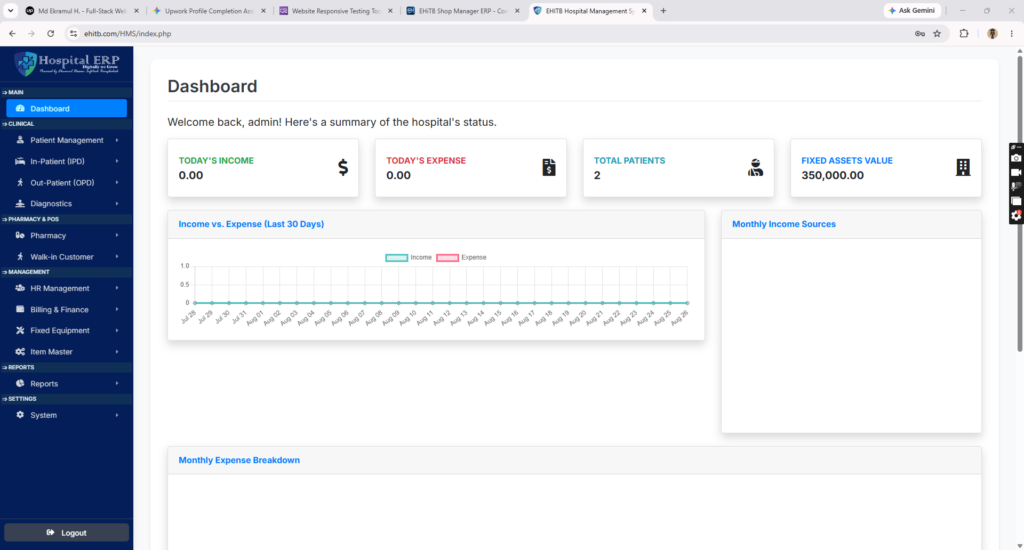Switch to the Upwork Profile Completion tab

(x=208, y=10)
